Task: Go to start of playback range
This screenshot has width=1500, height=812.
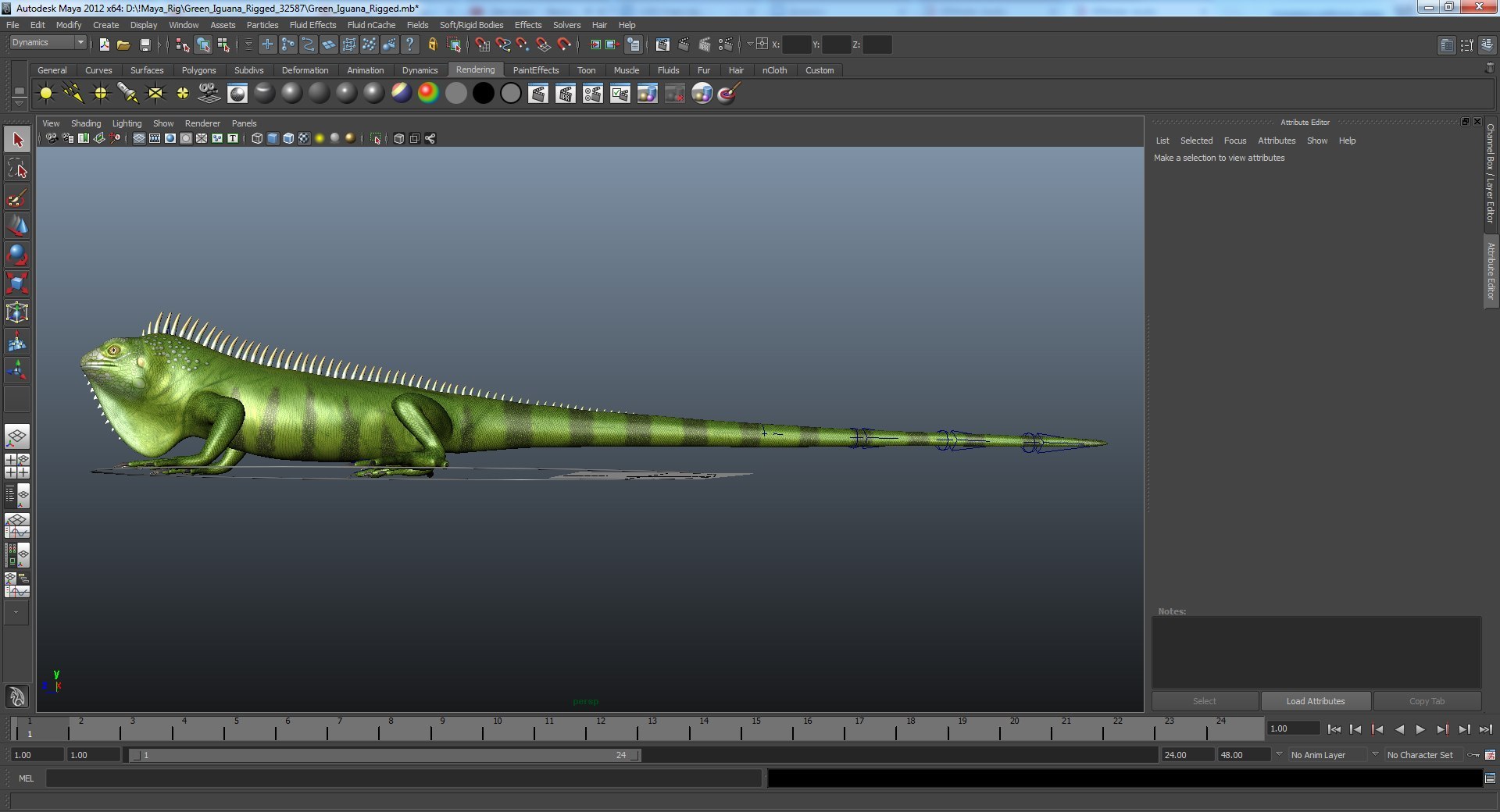Action: click(x=1334, y=729)
